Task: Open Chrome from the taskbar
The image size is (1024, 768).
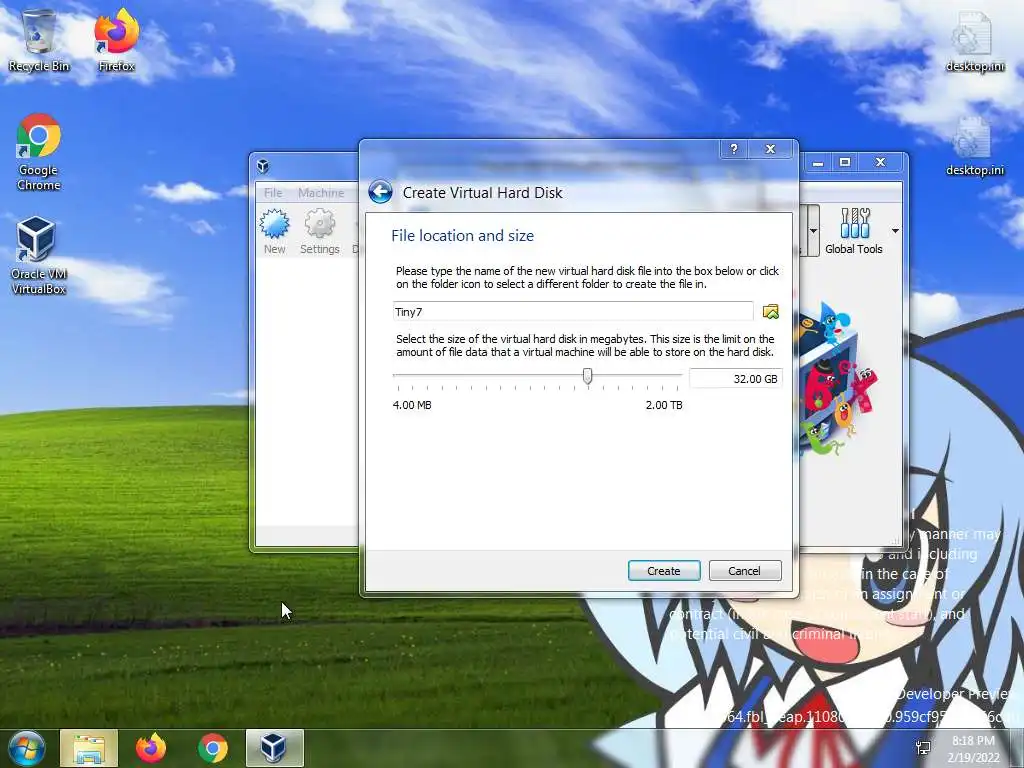Action: click(213, 748)
